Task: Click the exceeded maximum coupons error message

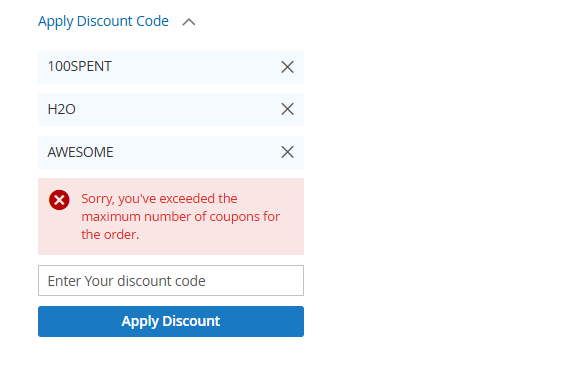Action: pyautogui.click(x=180, y=216)
